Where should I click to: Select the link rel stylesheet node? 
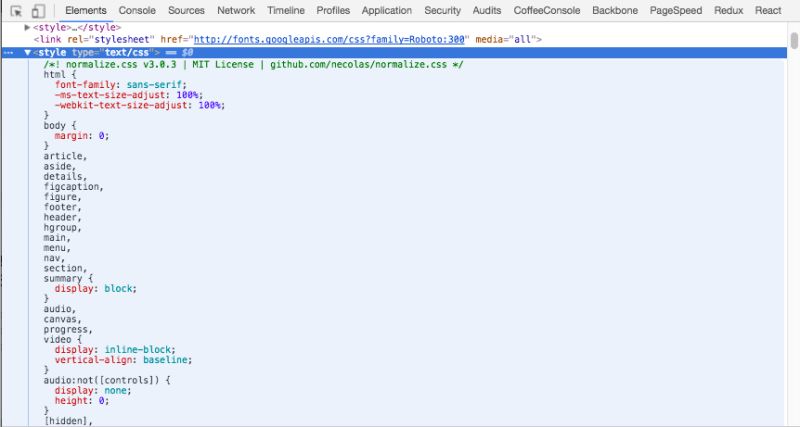[x=288, y=39]
